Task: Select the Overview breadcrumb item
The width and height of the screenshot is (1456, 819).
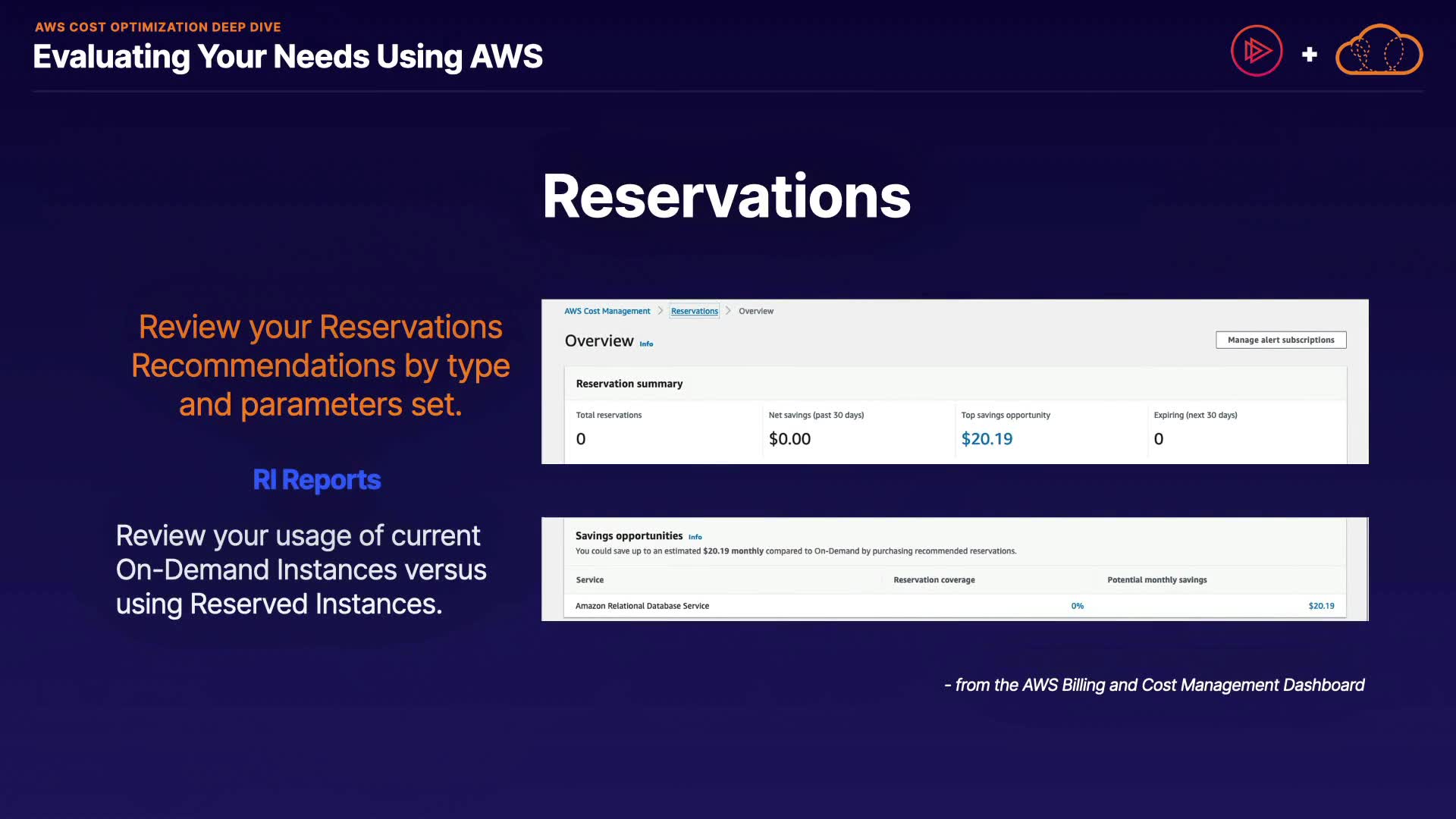Action: coord(755,311)
